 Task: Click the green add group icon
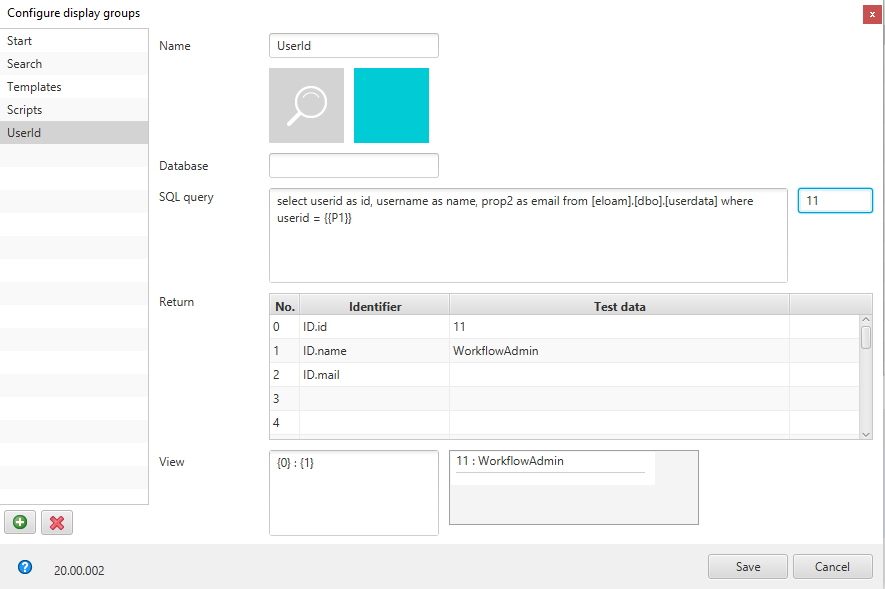20,522
